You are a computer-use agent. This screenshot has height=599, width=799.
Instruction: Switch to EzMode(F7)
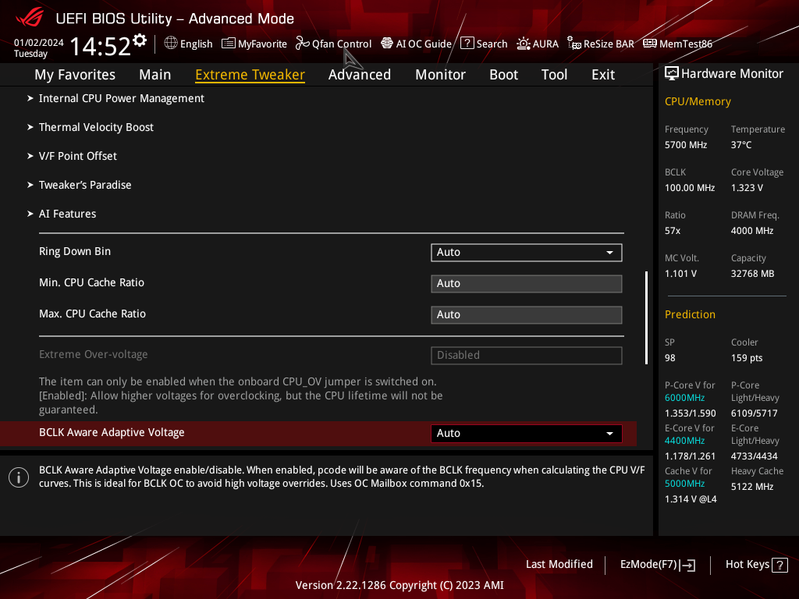649,564
